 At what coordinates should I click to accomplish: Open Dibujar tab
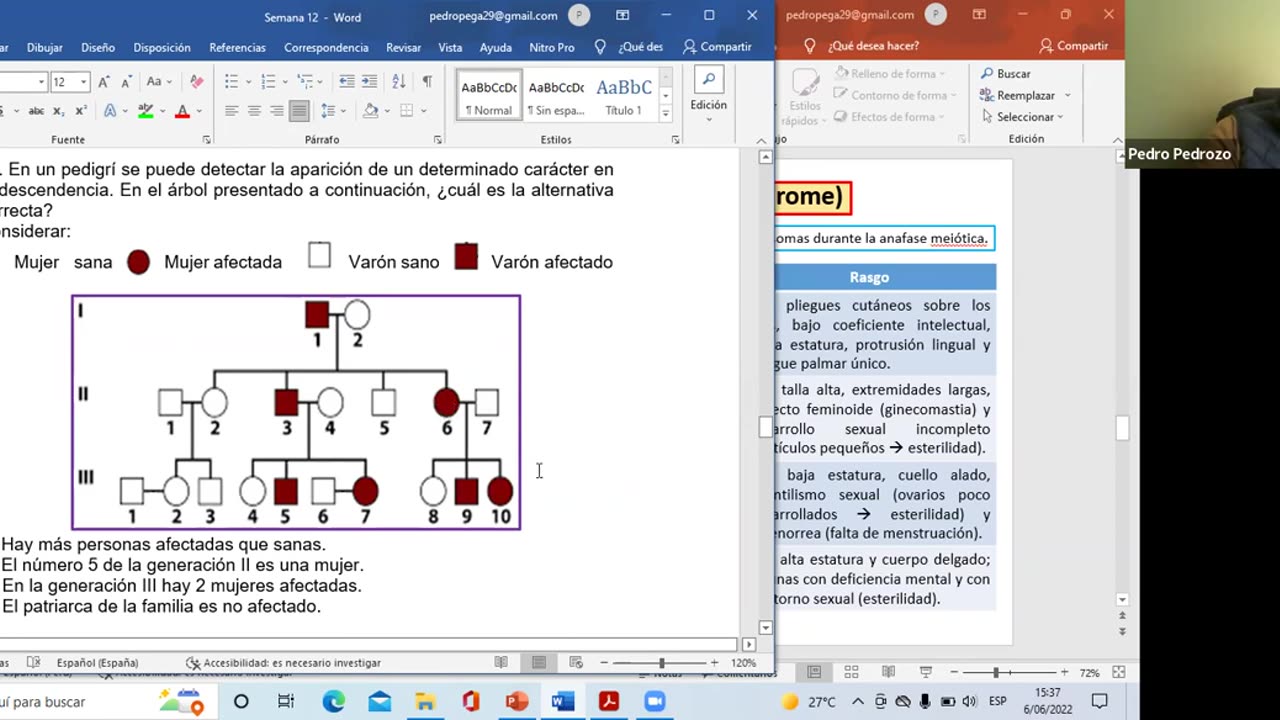[x=45, y=47]
